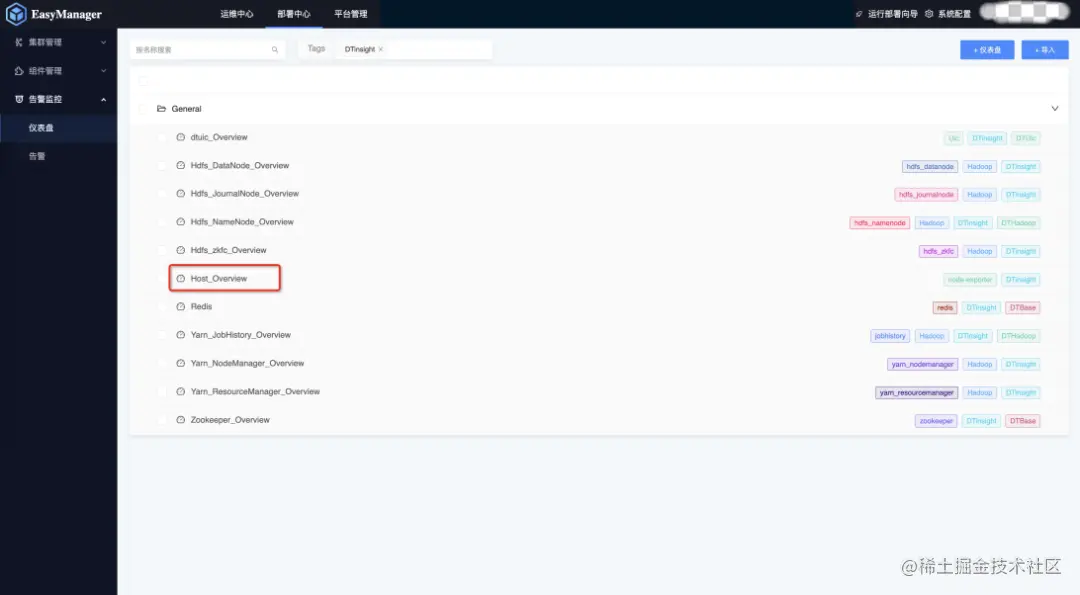Screen dimensions: 1080x595
Task: Click dashboard icon beside Yarn_NodeManager_Overview
Action: [x=180, y=363]
